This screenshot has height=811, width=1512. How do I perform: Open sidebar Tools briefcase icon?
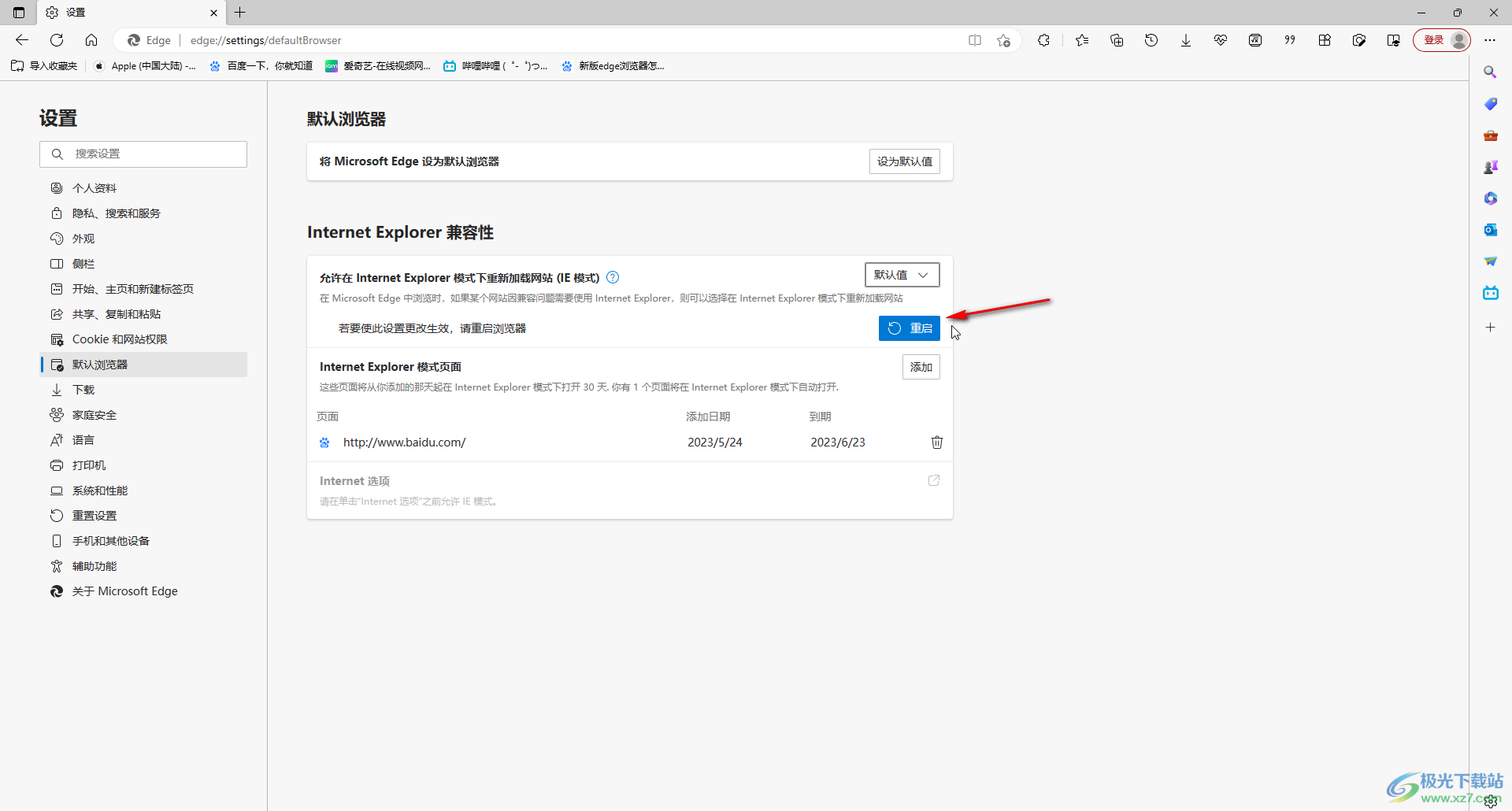[x=1490, y=135]
